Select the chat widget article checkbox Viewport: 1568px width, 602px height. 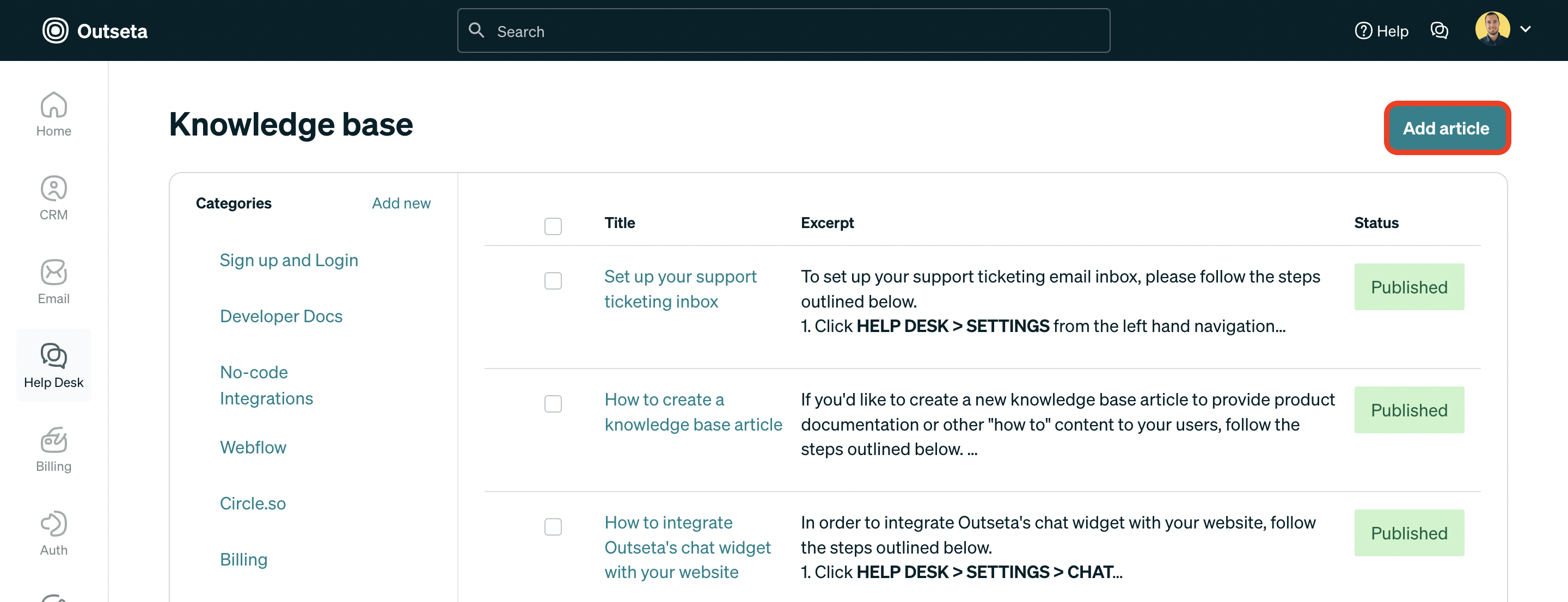(553, 527)
